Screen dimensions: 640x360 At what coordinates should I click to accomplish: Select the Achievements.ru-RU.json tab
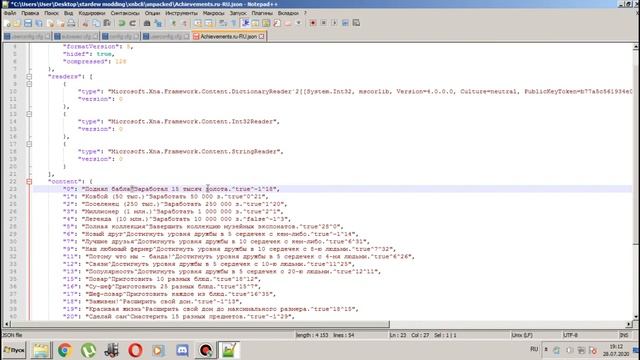[x=228, y=36]
